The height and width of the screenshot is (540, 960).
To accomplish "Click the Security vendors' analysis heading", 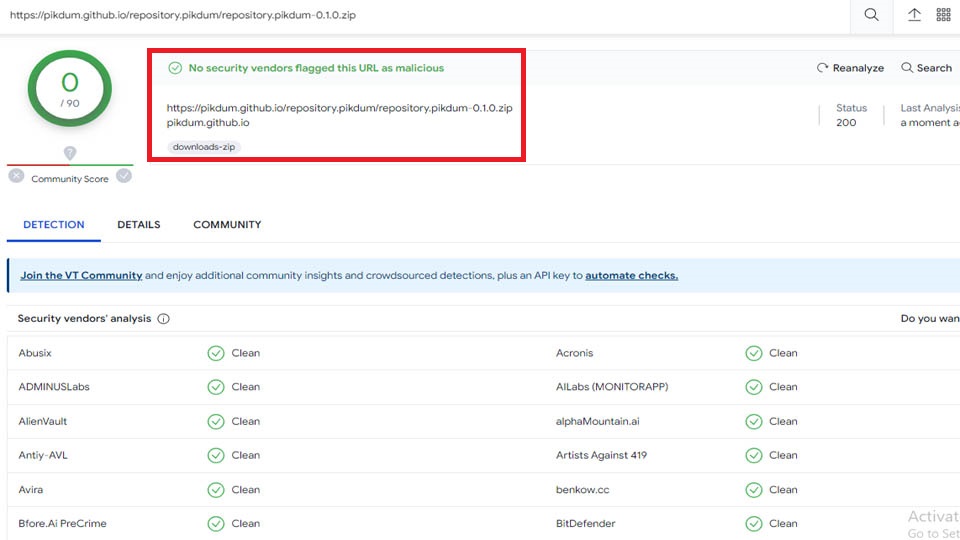I will [84, 319].
